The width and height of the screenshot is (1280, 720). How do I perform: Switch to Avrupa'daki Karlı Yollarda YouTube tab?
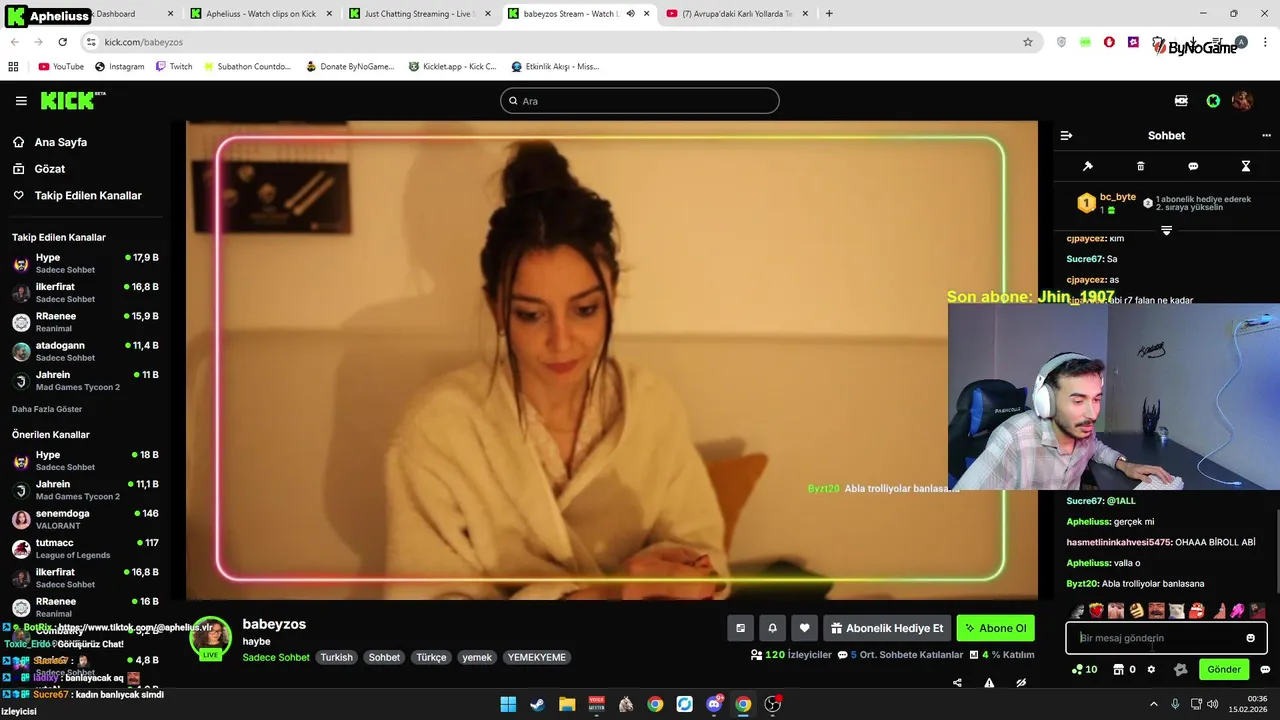pos(737,14)
